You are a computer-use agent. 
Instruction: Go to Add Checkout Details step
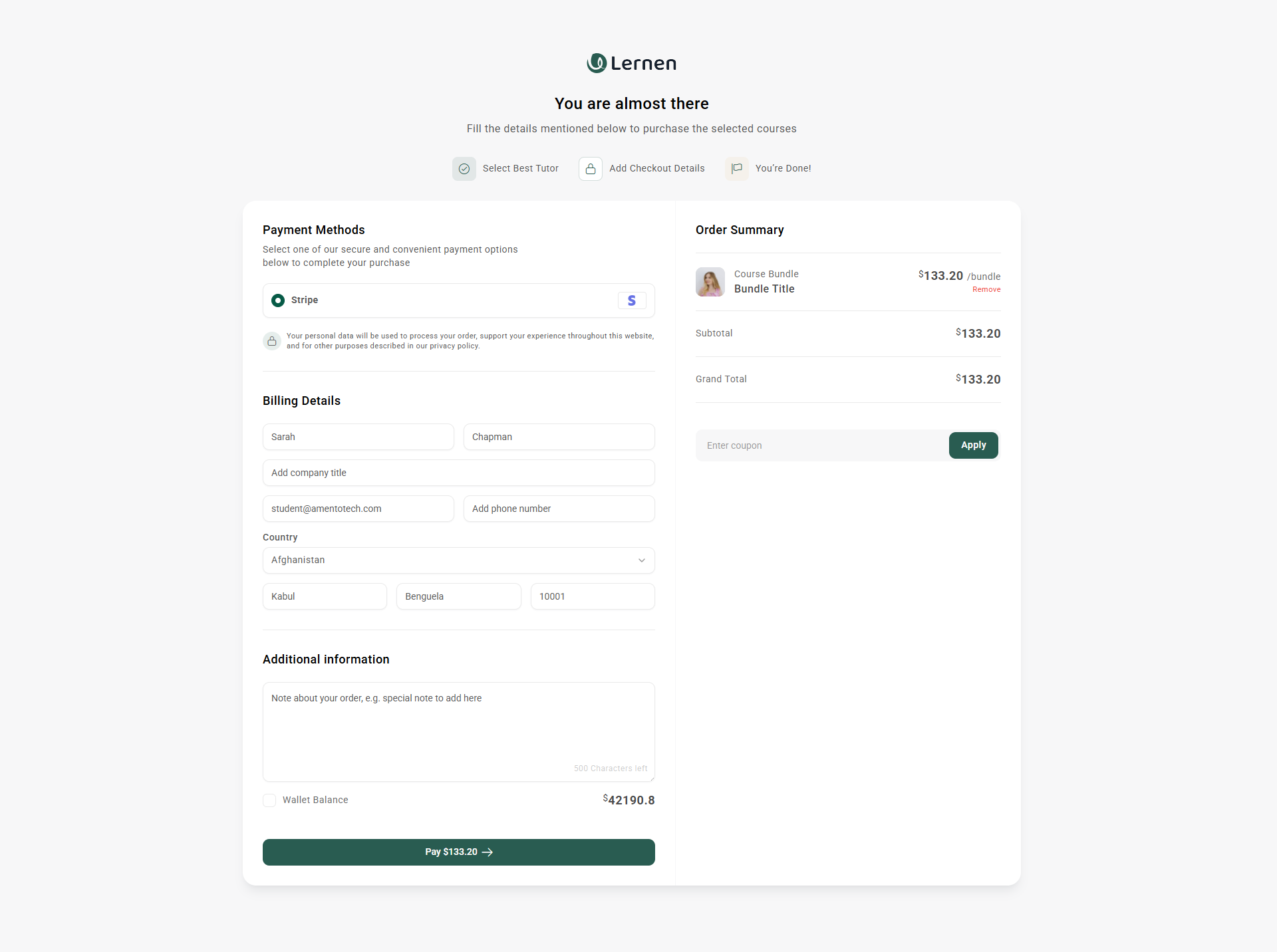pos(656,169)
